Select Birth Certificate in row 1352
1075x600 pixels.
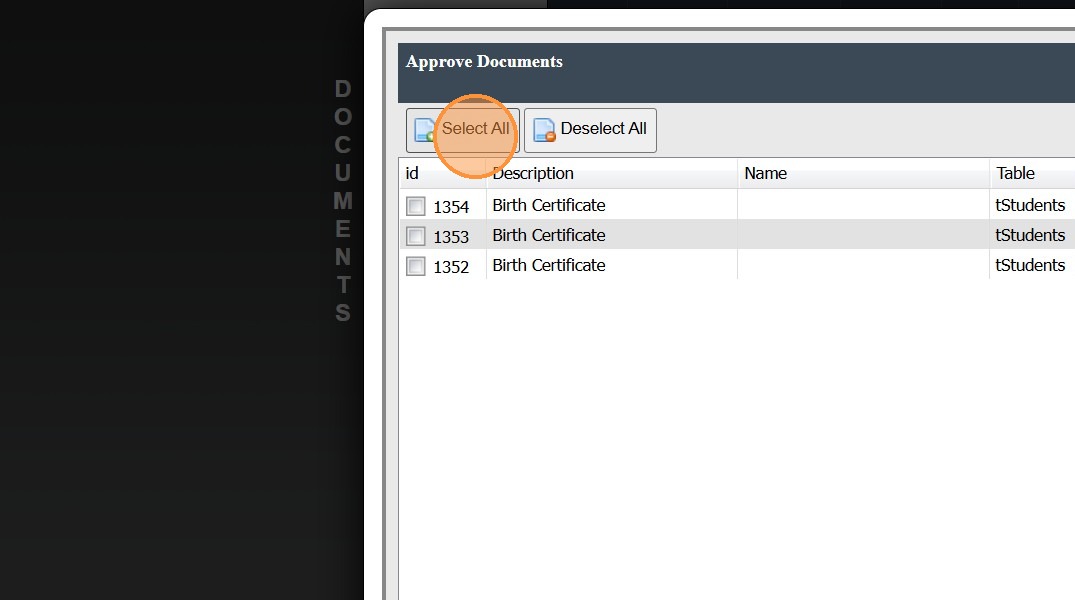click(x=548, y=265)
